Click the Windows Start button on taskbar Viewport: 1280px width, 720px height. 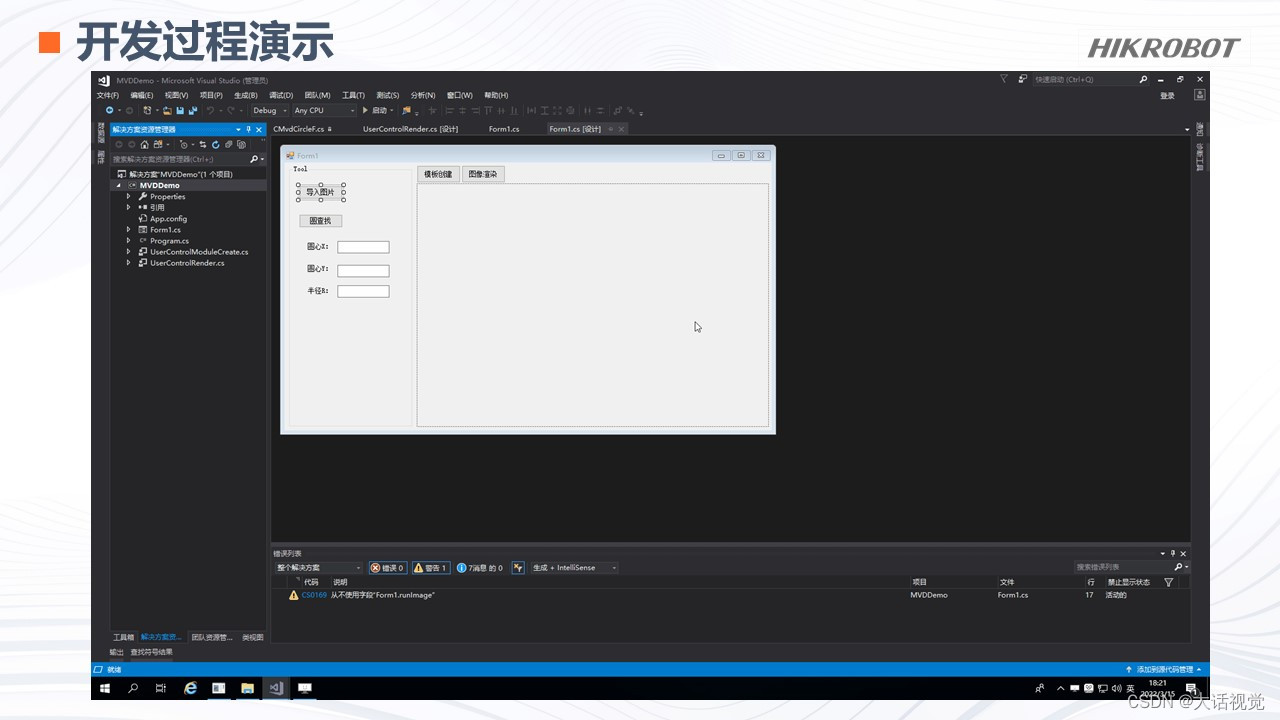click(x=104, y=688)
